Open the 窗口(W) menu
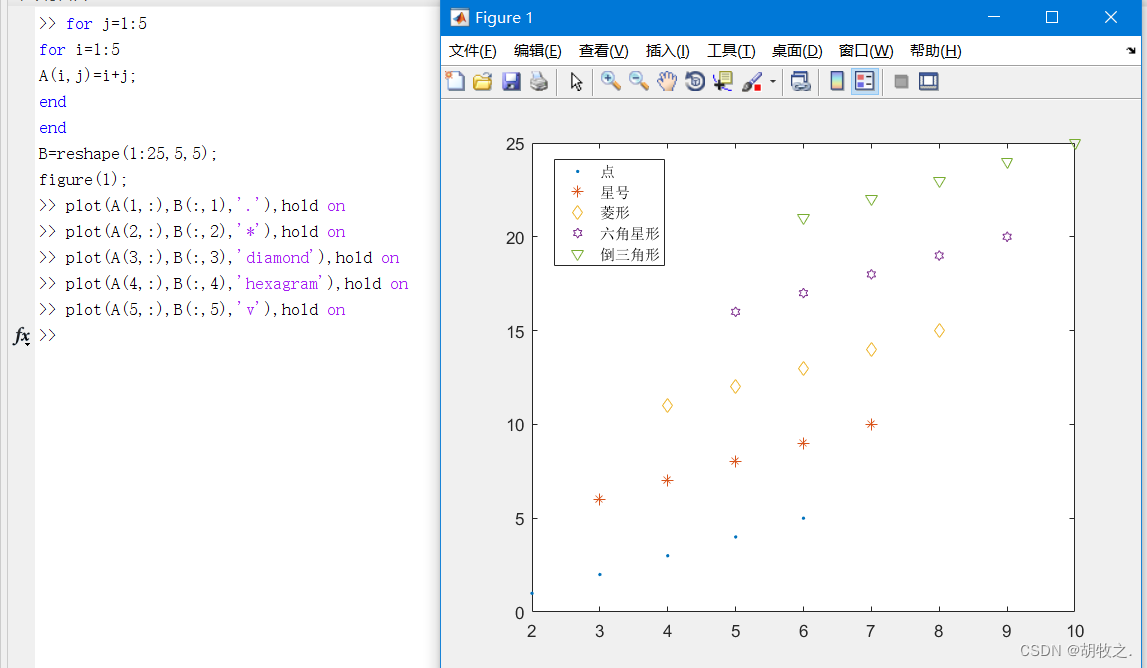The height and width of the screenshot is (668, 1147). (865, 51)
